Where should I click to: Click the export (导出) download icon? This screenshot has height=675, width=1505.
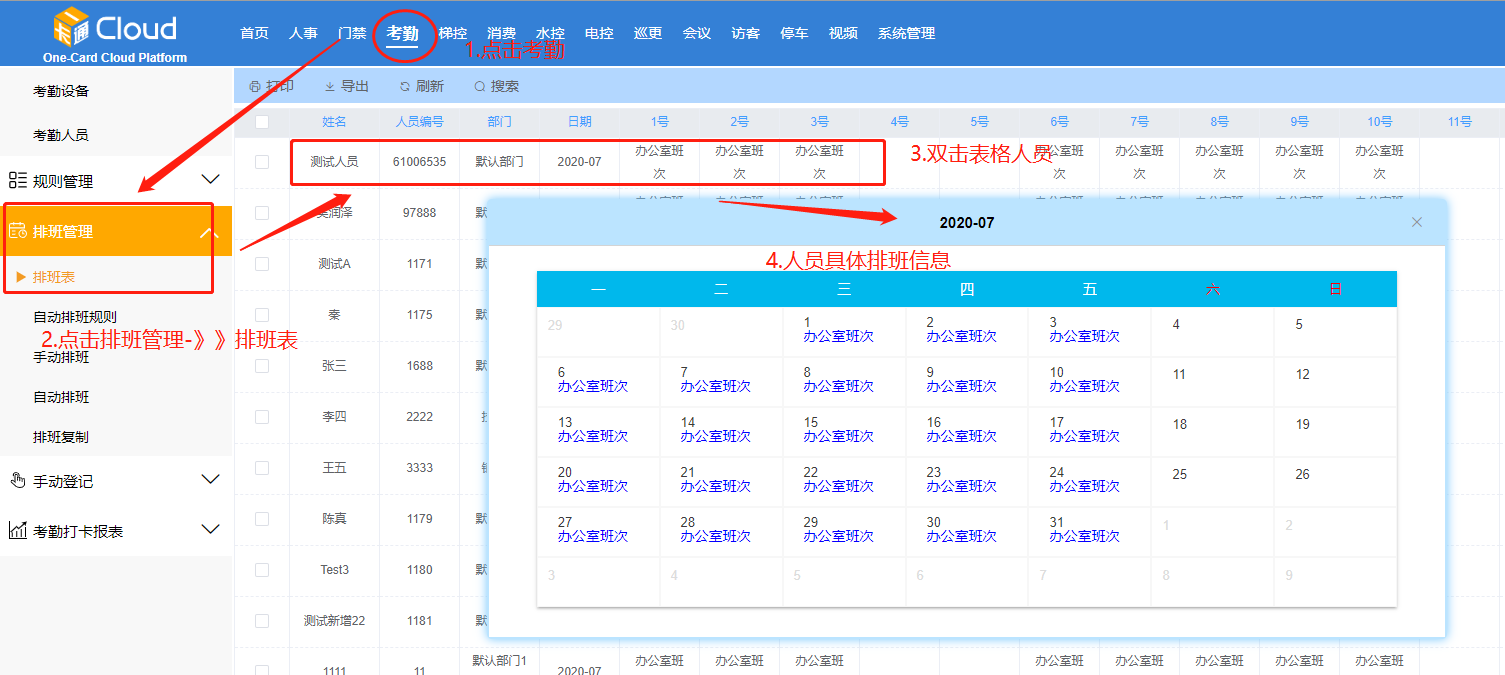[330, 87]
